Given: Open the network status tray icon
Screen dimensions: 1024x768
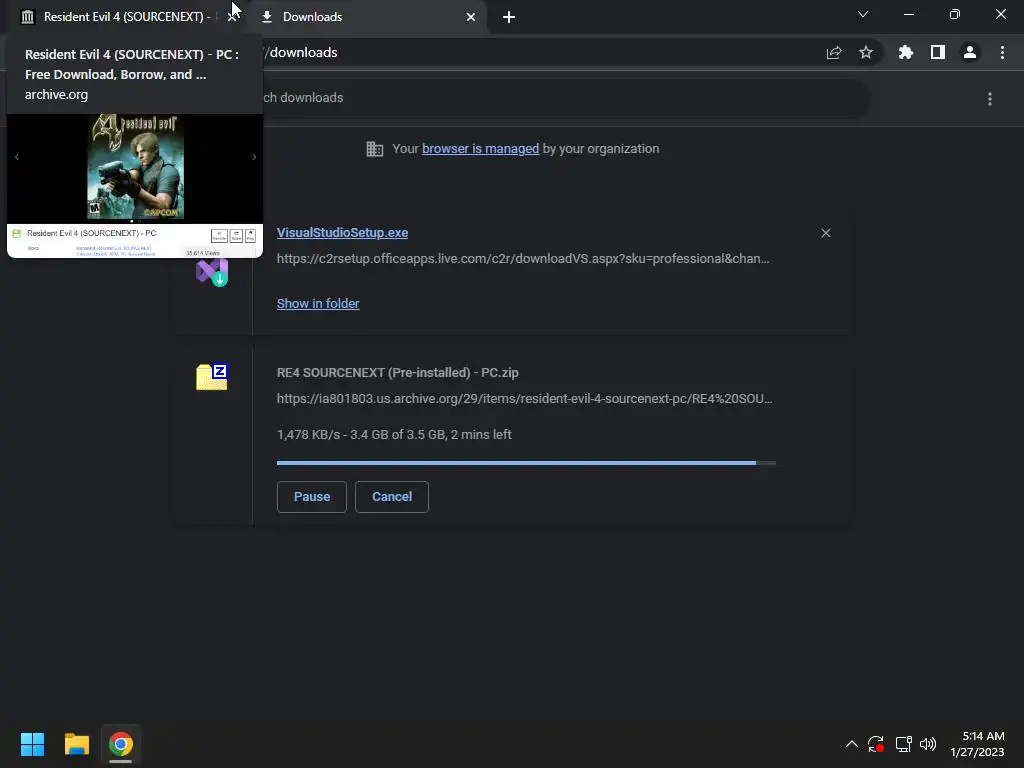Looking at the screenshot, I should click(x=903, y=744).
